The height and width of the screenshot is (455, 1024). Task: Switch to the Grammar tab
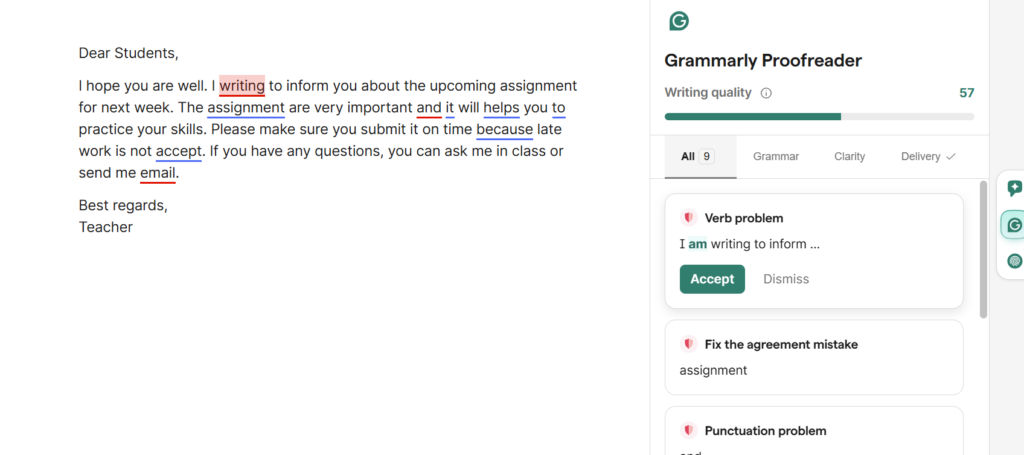point(776,156)
